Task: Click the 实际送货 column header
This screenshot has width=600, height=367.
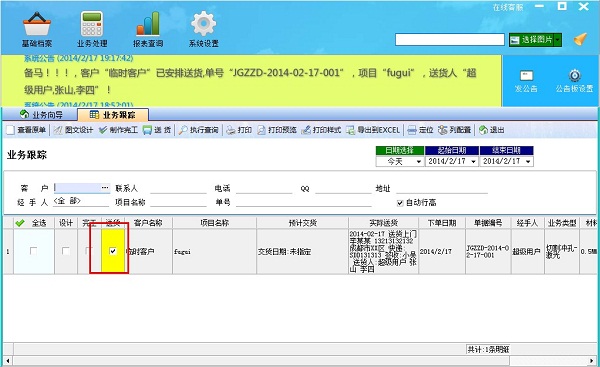Action: tap(383, 223)
